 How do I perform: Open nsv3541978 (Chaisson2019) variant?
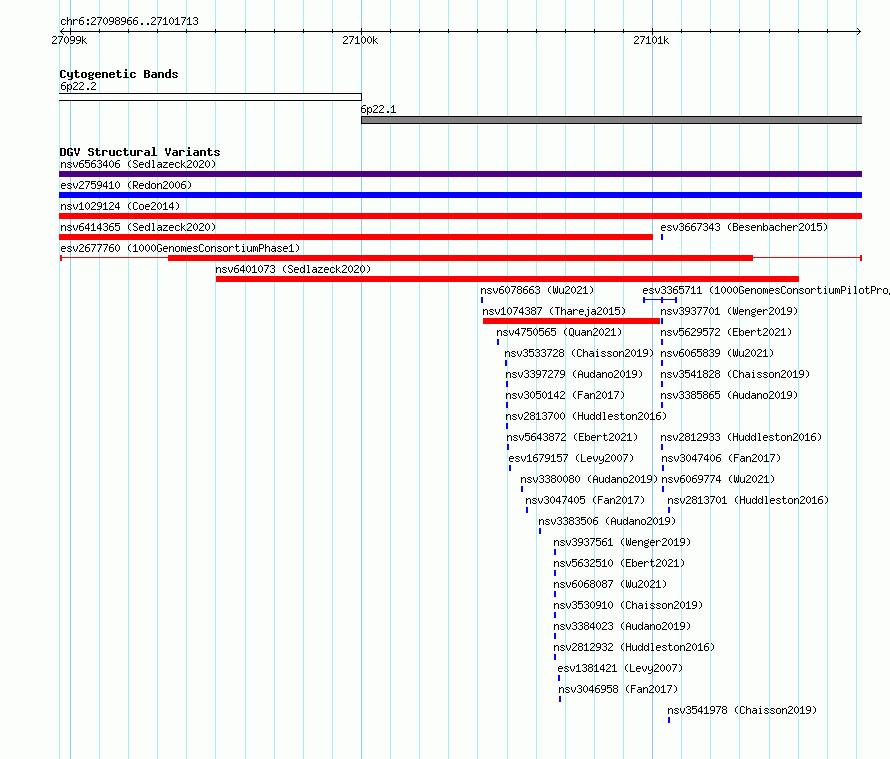point(742,710)
